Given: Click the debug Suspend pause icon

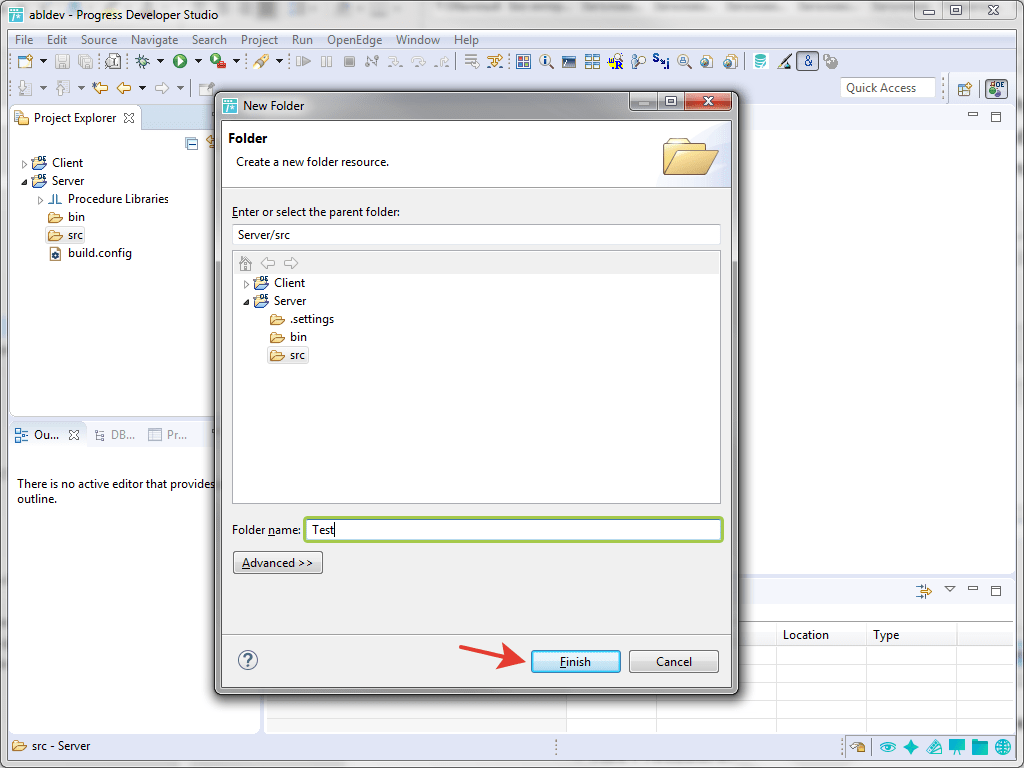Looking at the screenshot, I should pos(327,62).
